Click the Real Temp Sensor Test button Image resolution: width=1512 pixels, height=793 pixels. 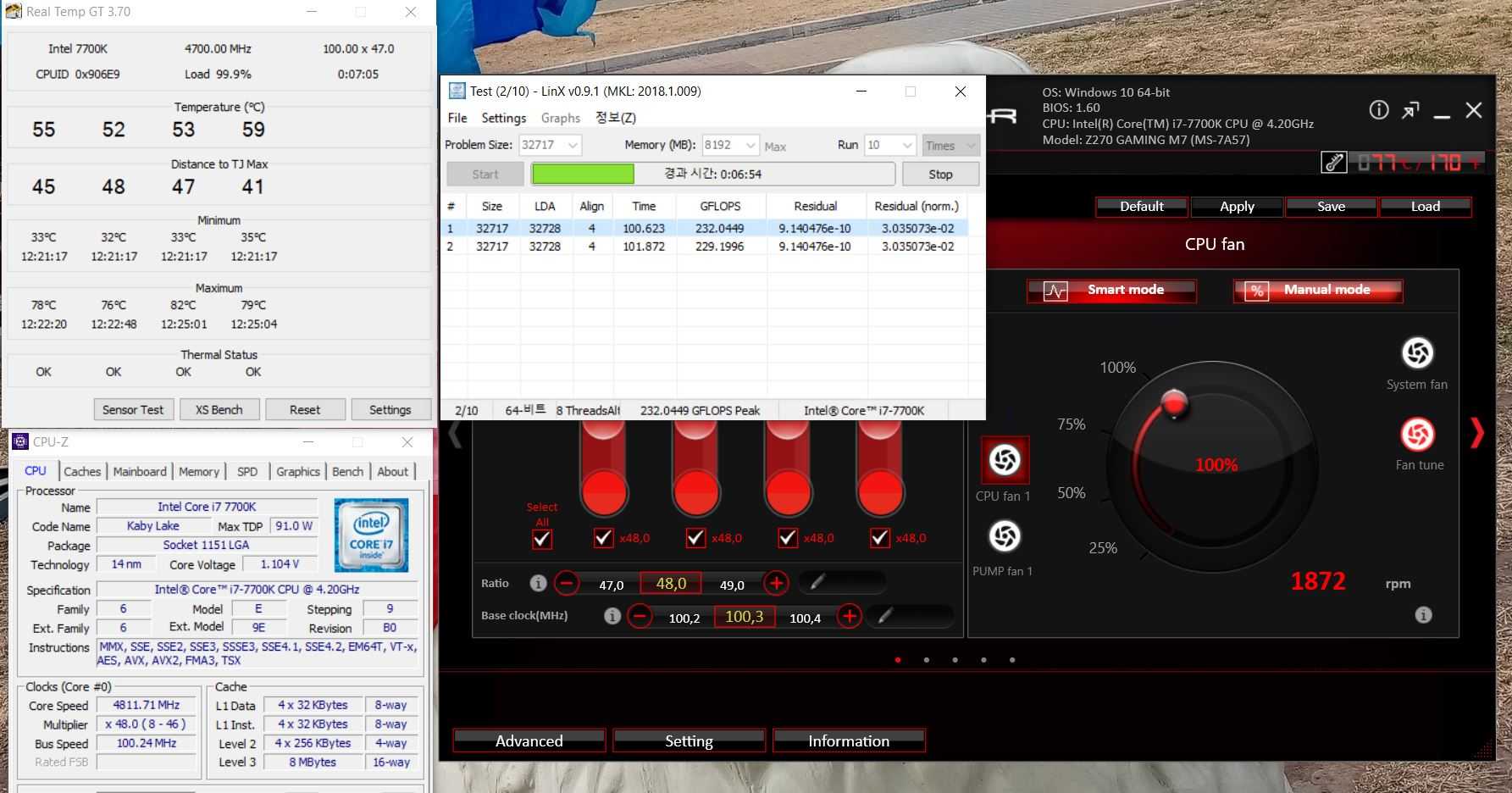(x=133, y=410)
